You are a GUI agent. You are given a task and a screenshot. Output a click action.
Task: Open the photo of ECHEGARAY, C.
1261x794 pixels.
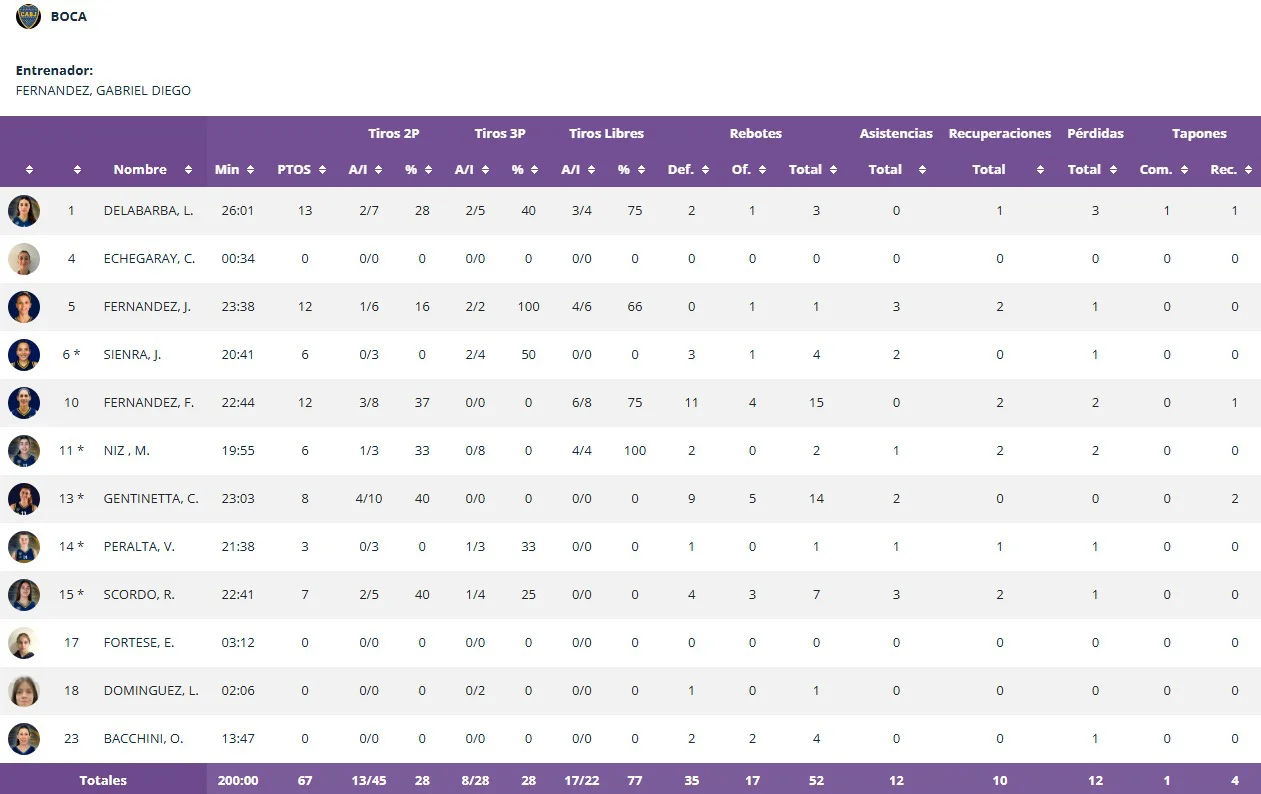tap(24, 259)
